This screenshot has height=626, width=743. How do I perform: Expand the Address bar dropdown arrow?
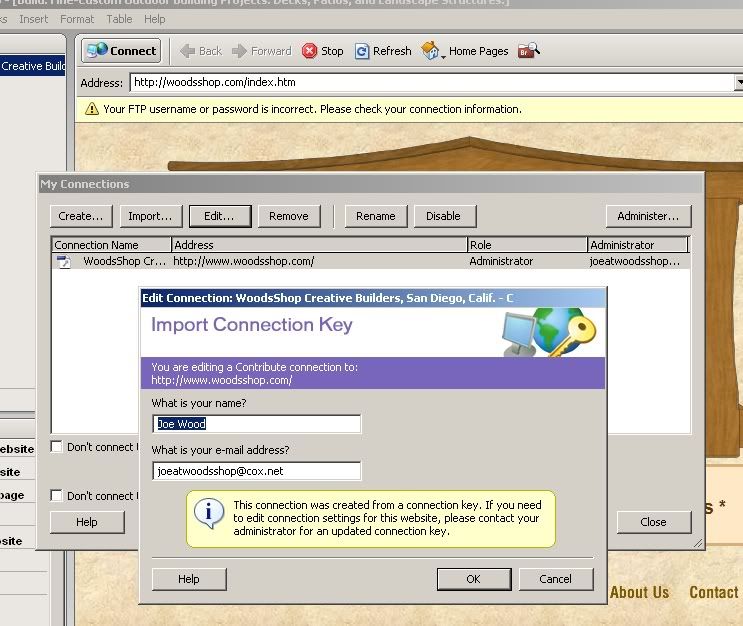coord(738,82)
